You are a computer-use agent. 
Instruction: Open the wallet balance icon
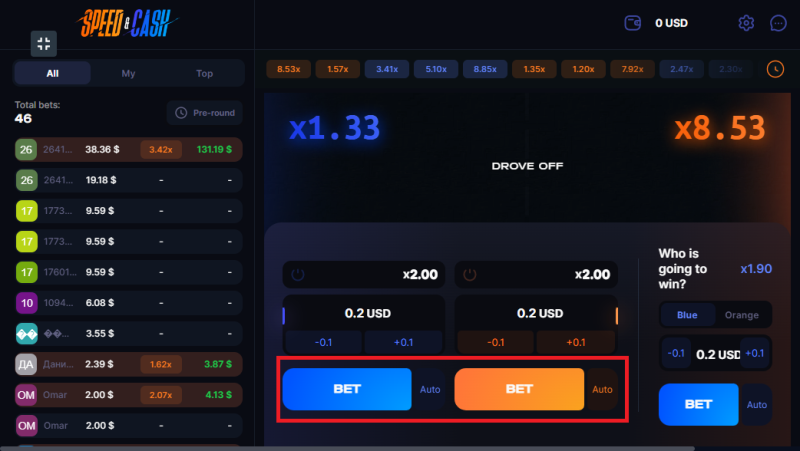coord(633,23)
